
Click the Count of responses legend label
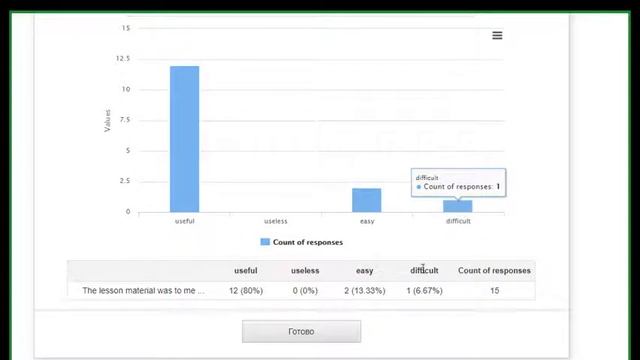pos(308,242)
